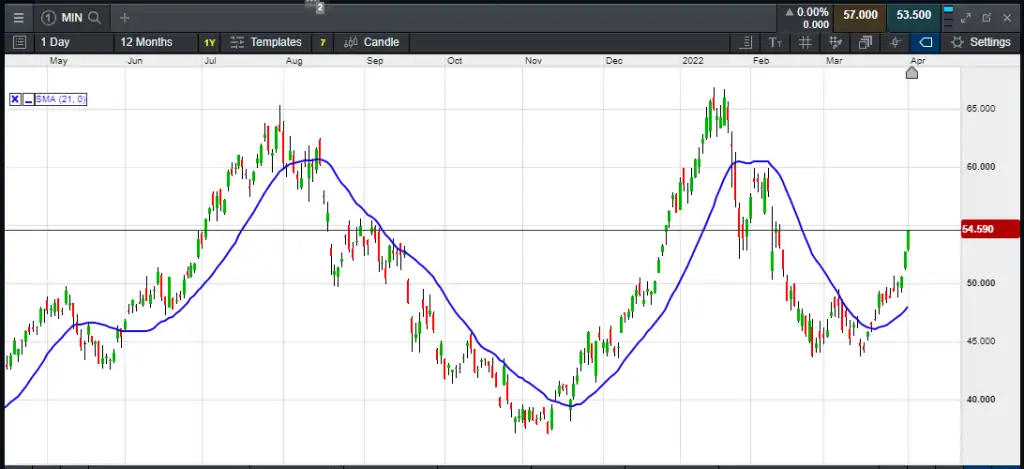
Task: Click the duplicate chart windows icon
Action: coord(865,42)
